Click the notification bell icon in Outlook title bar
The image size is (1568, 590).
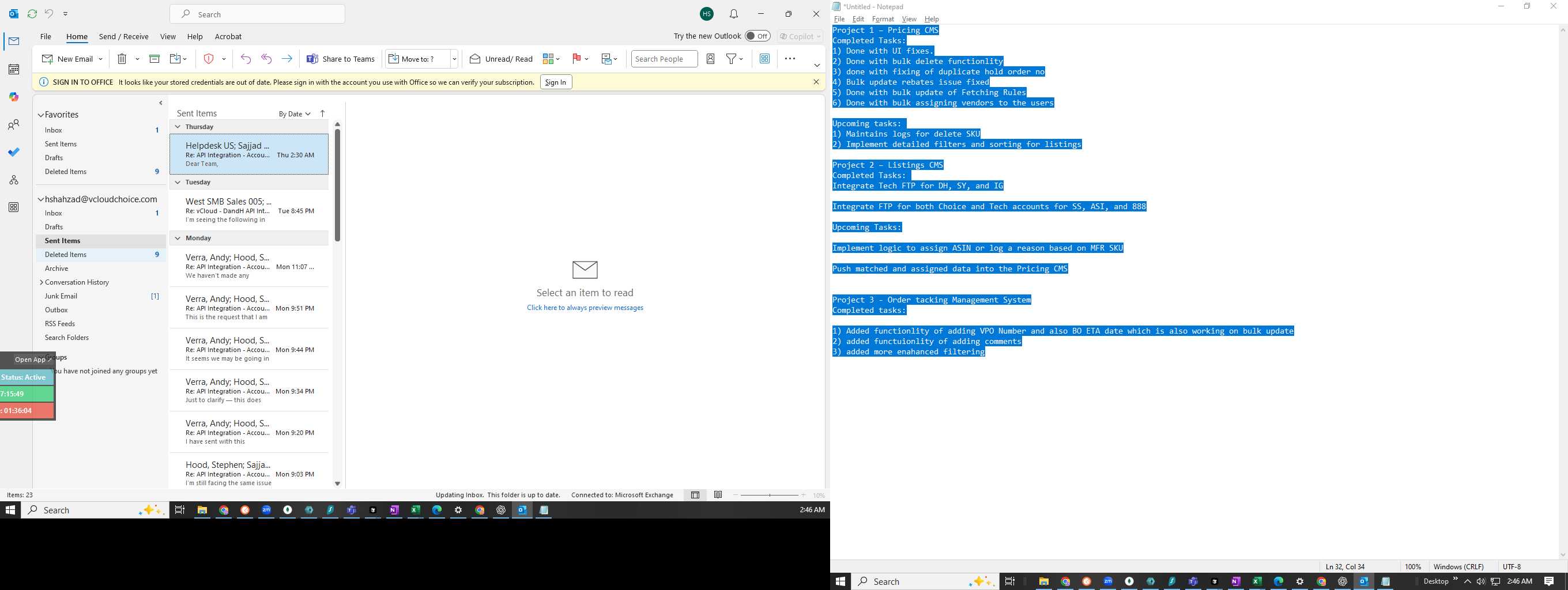point(734,14)
